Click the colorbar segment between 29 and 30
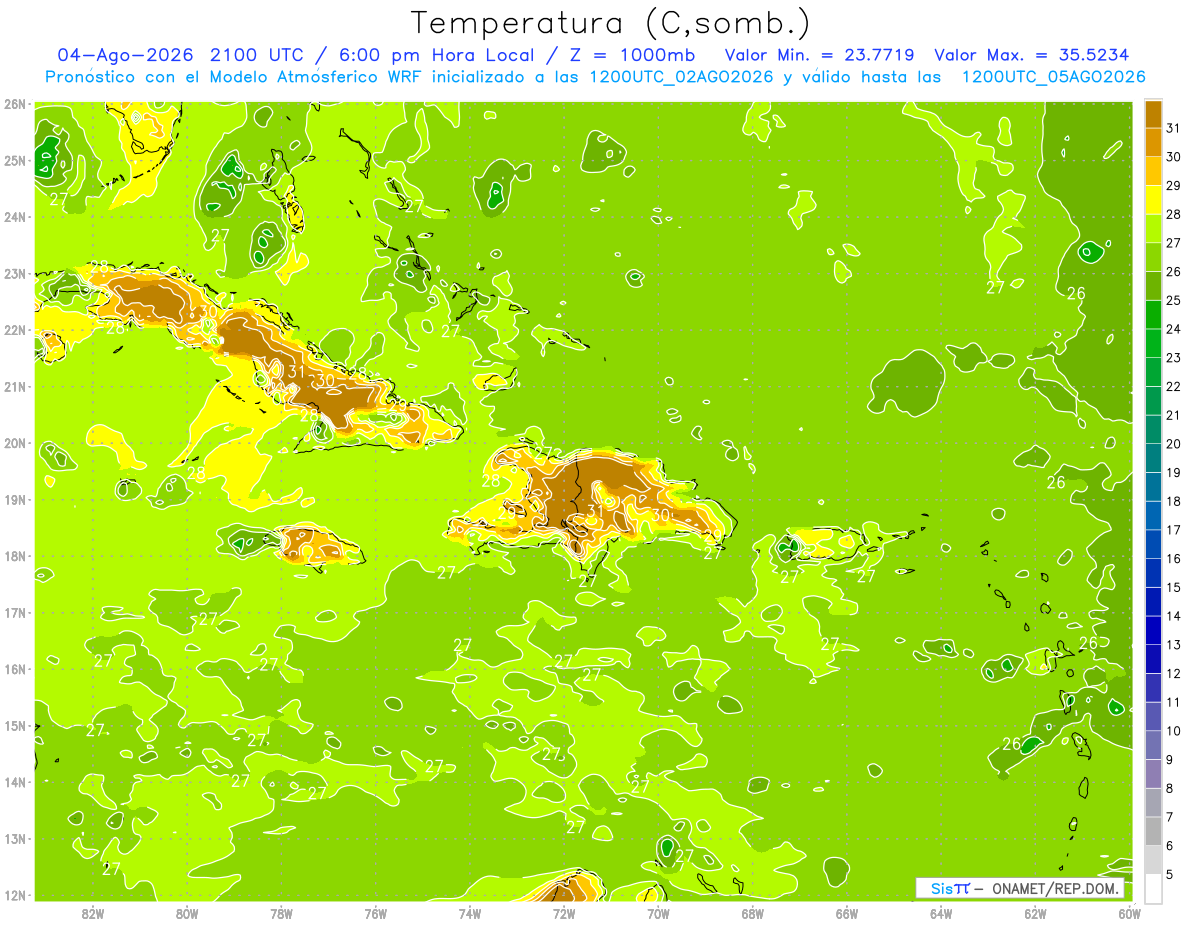The width and height of the screenshot is (1200, 927). coord(1153,171)
